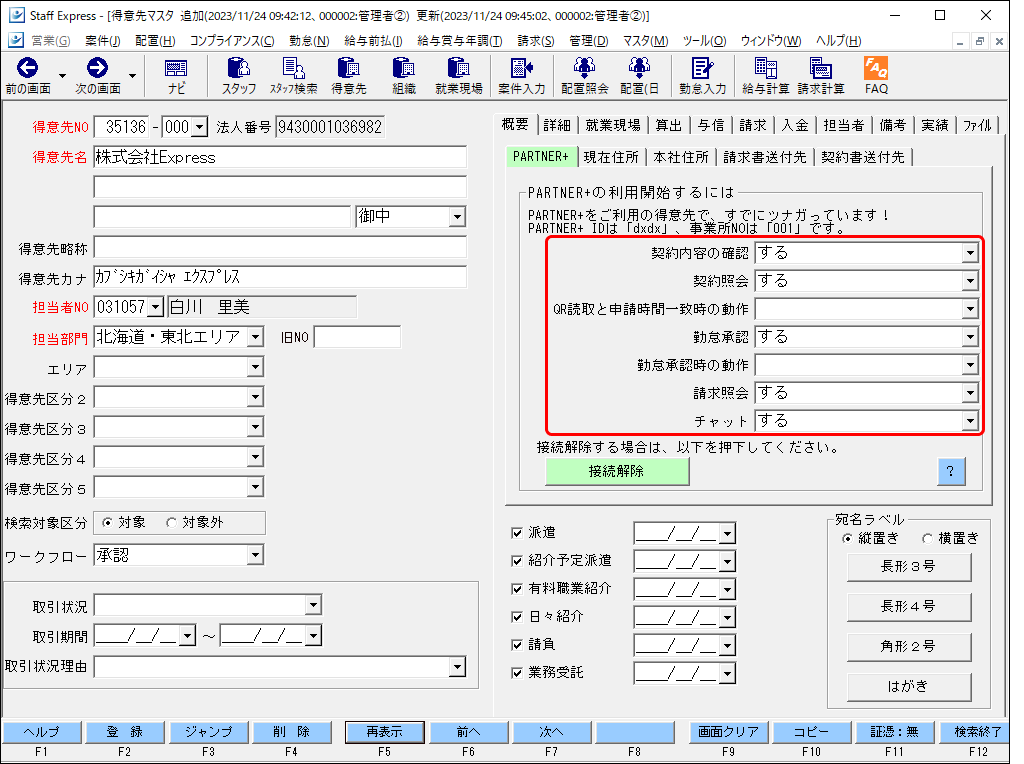This screenshot has height=764, width=1024.
Task: Switch to the 詳細 tab
Action: pos(557,125)
